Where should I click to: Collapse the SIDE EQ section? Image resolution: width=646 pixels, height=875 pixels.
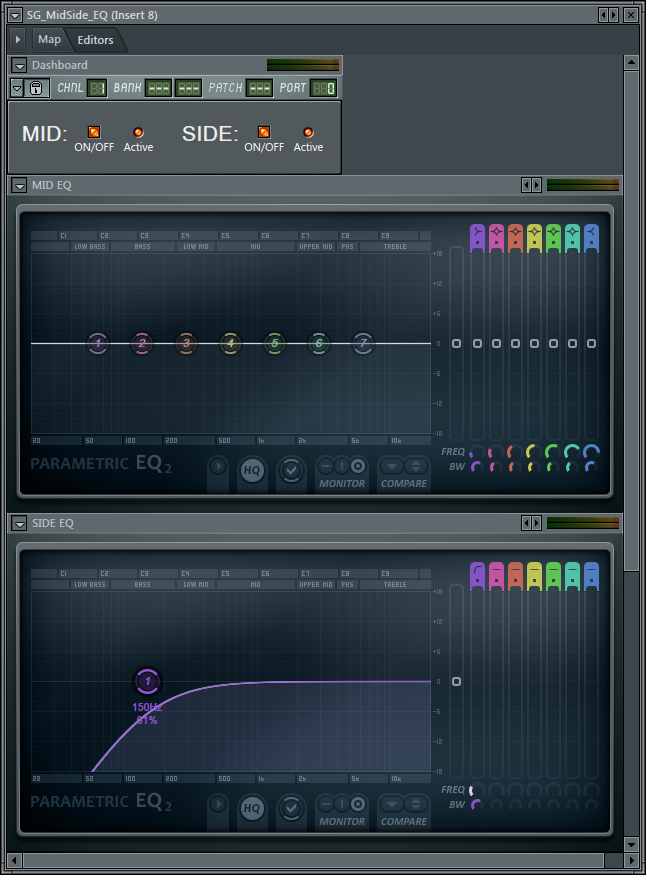[x=20, y=523]
